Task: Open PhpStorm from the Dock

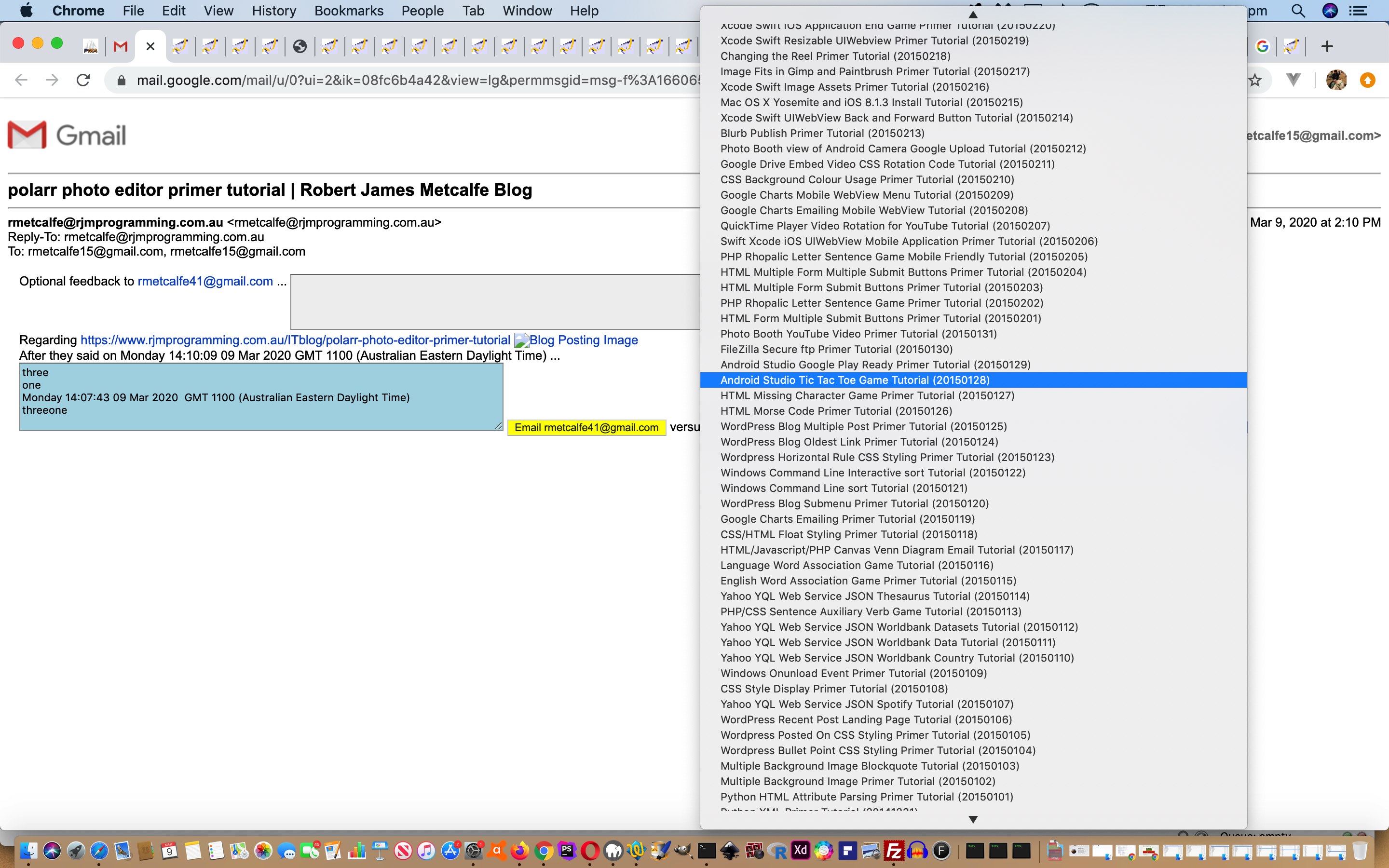Action: (567, 850)
